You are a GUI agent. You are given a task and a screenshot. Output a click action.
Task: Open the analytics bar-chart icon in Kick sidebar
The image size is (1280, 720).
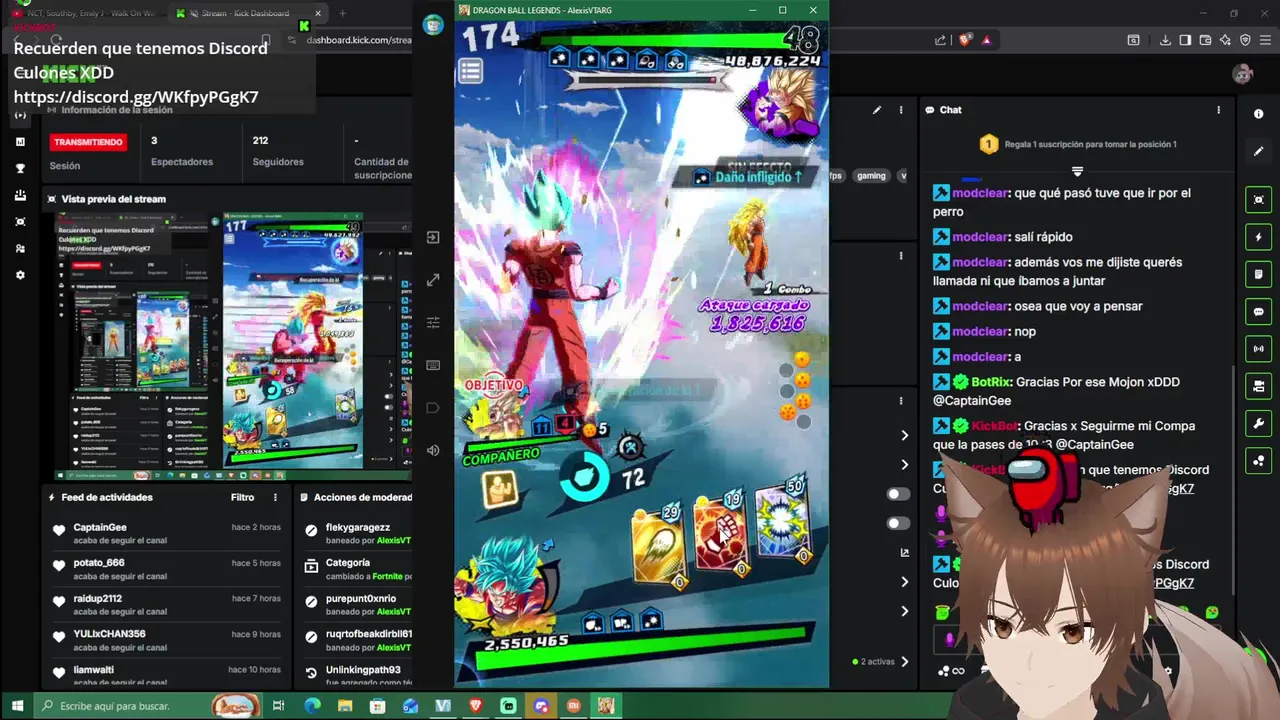pos(20,141)
